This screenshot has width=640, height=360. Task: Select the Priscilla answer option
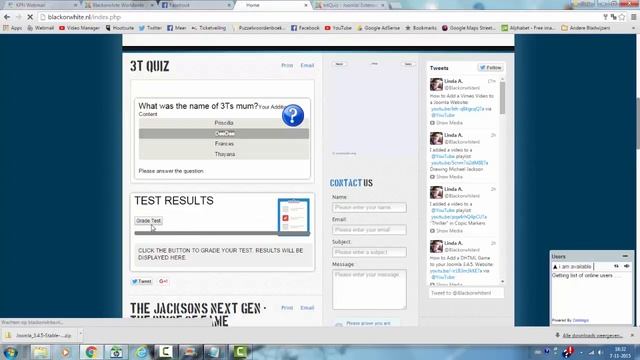(224, 123)
